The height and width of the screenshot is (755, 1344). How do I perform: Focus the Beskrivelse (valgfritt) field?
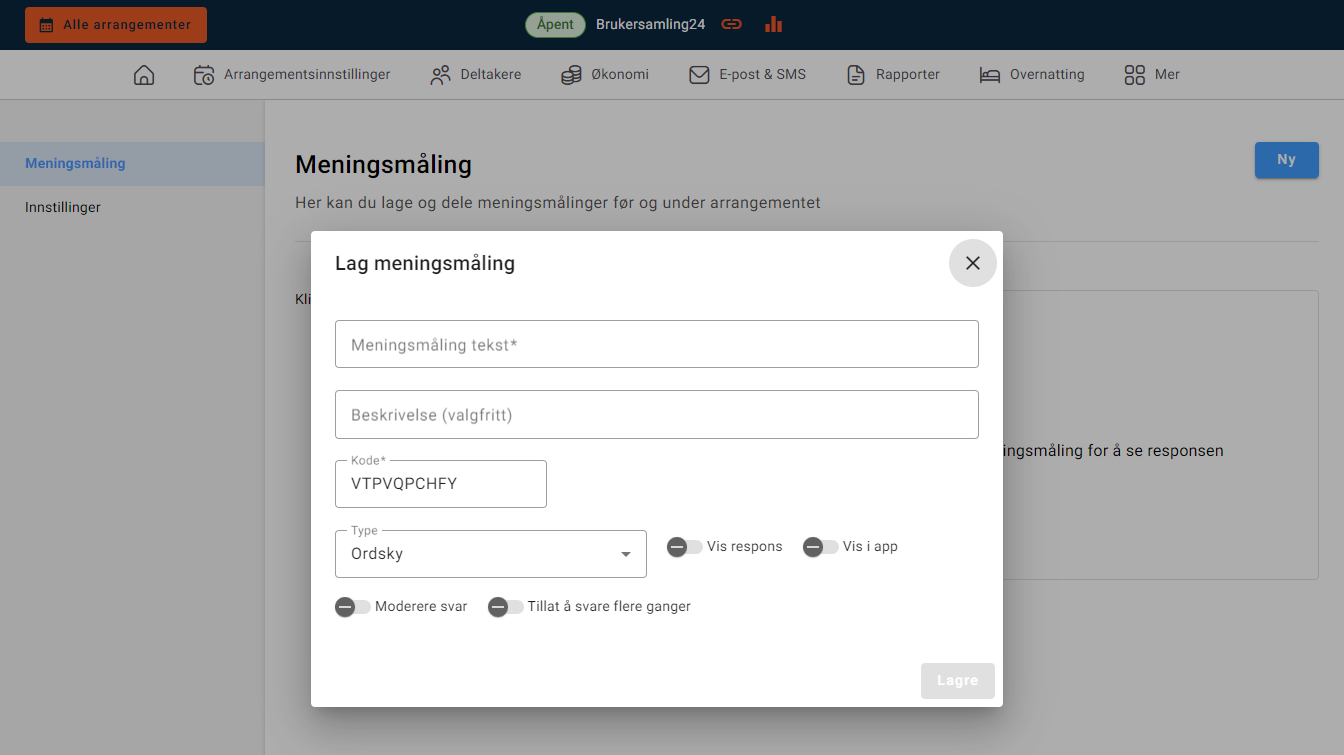pos(657,414)
